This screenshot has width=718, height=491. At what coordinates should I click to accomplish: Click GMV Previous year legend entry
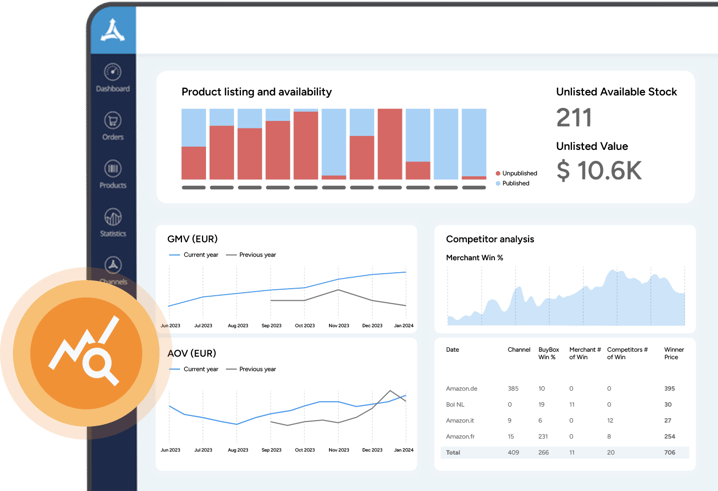click(x=251, y=255)
